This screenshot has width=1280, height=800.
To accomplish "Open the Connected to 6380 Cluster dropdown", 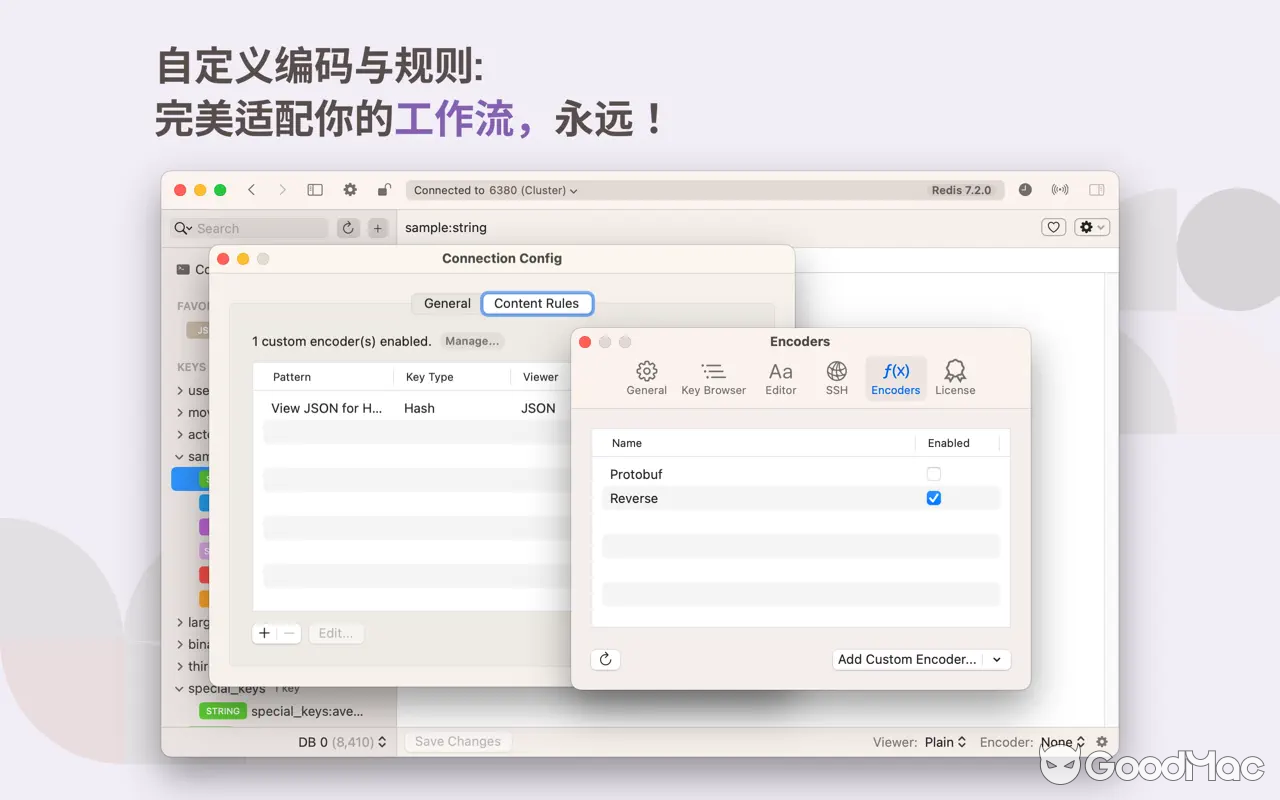I will tap(493, 190).
